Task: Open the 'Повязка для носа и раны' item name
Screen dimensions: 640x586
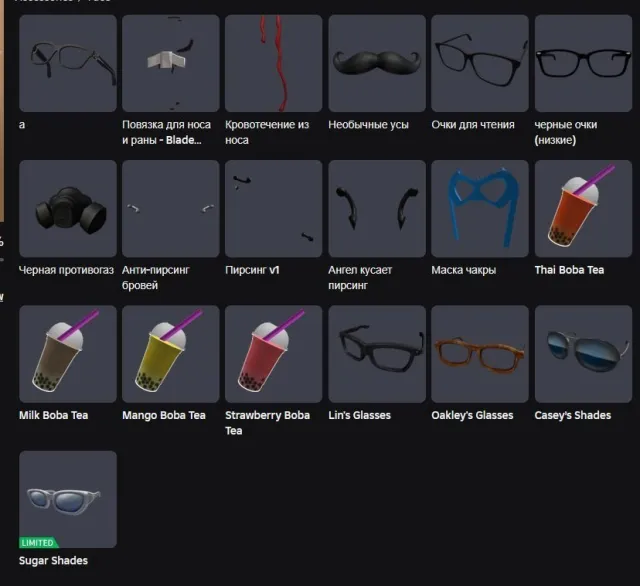Action: point(167,132)
